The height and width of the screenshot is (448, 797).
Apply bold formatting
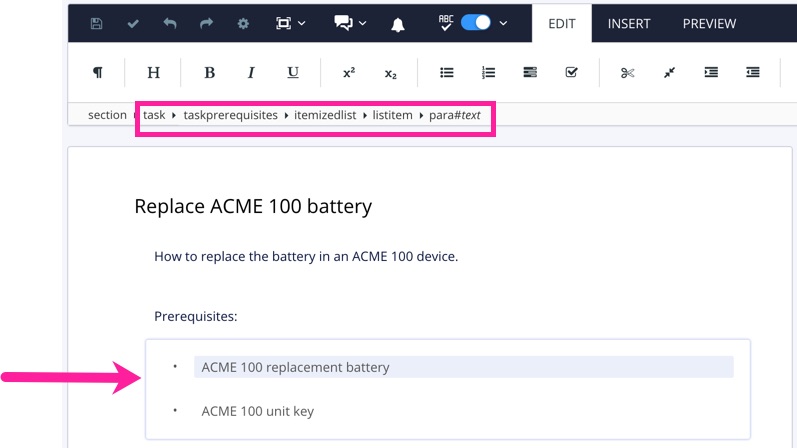209,72
